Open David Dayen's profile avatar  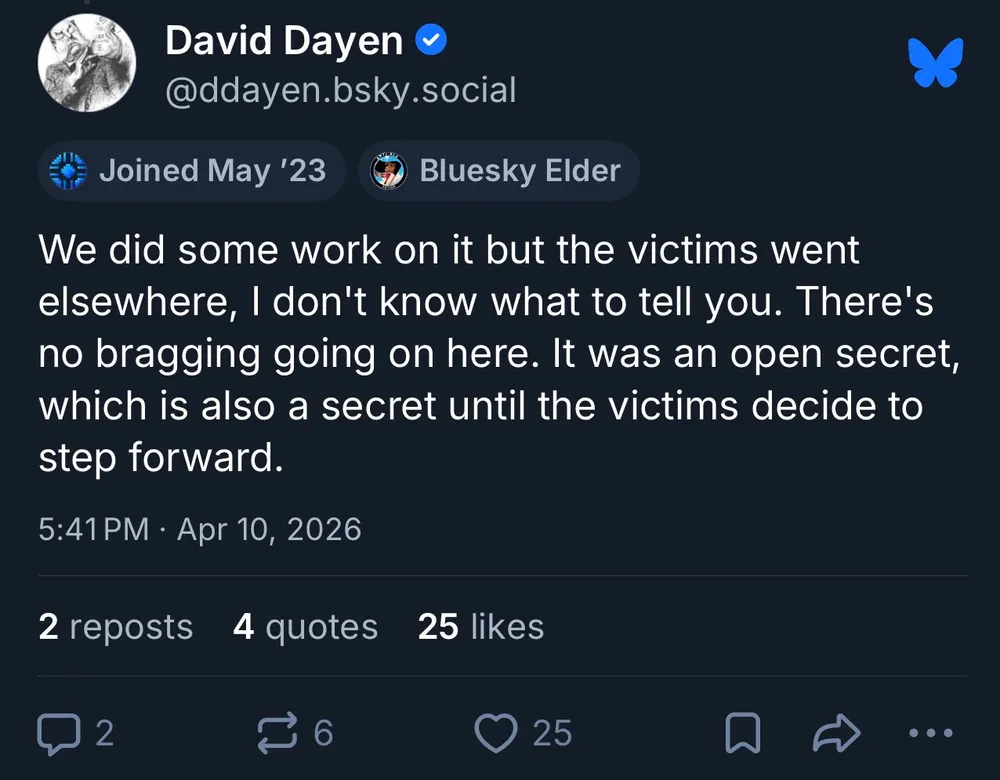[x=86, y=66]
